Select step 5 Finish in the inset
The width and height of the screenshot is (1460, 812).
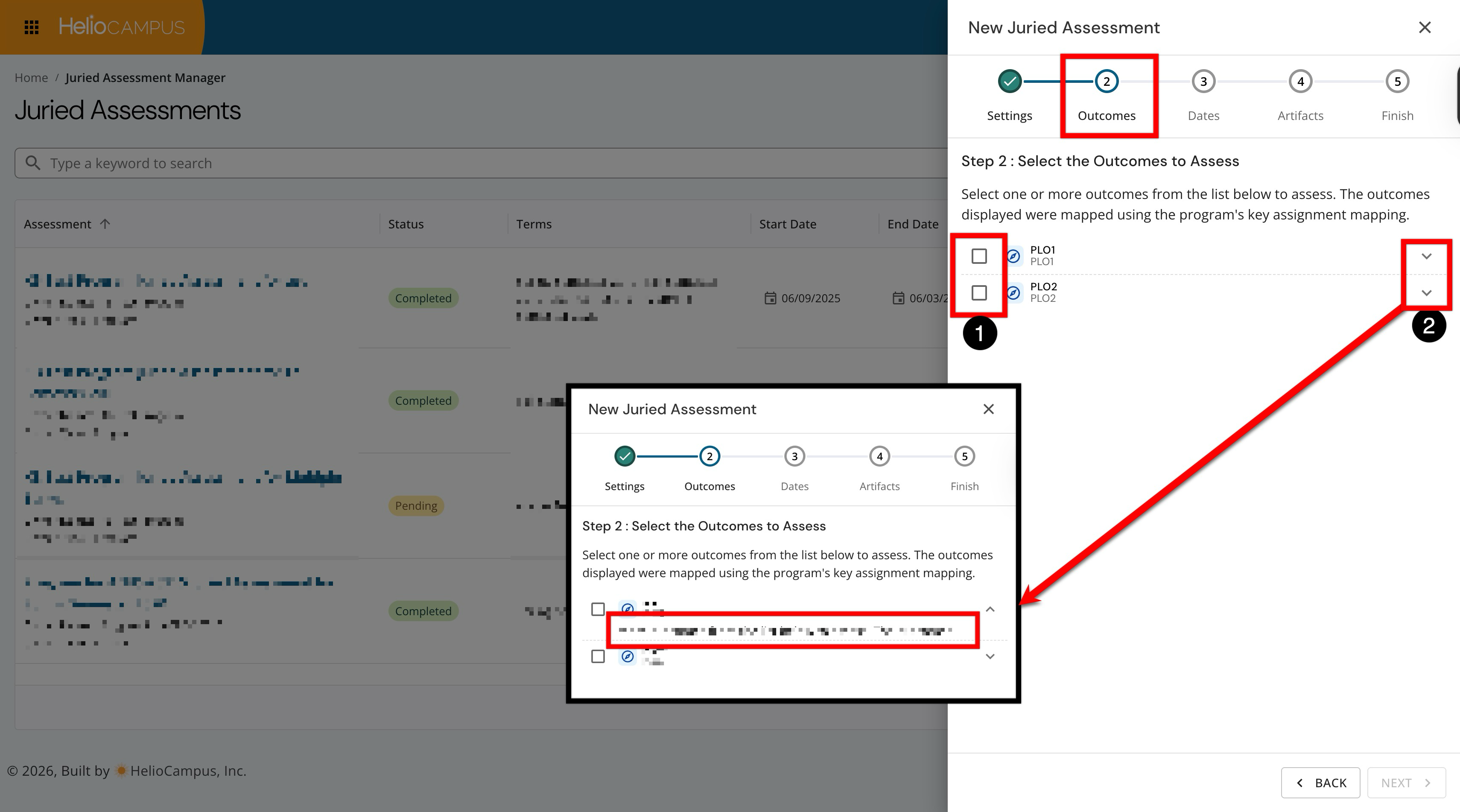point(965,456)
